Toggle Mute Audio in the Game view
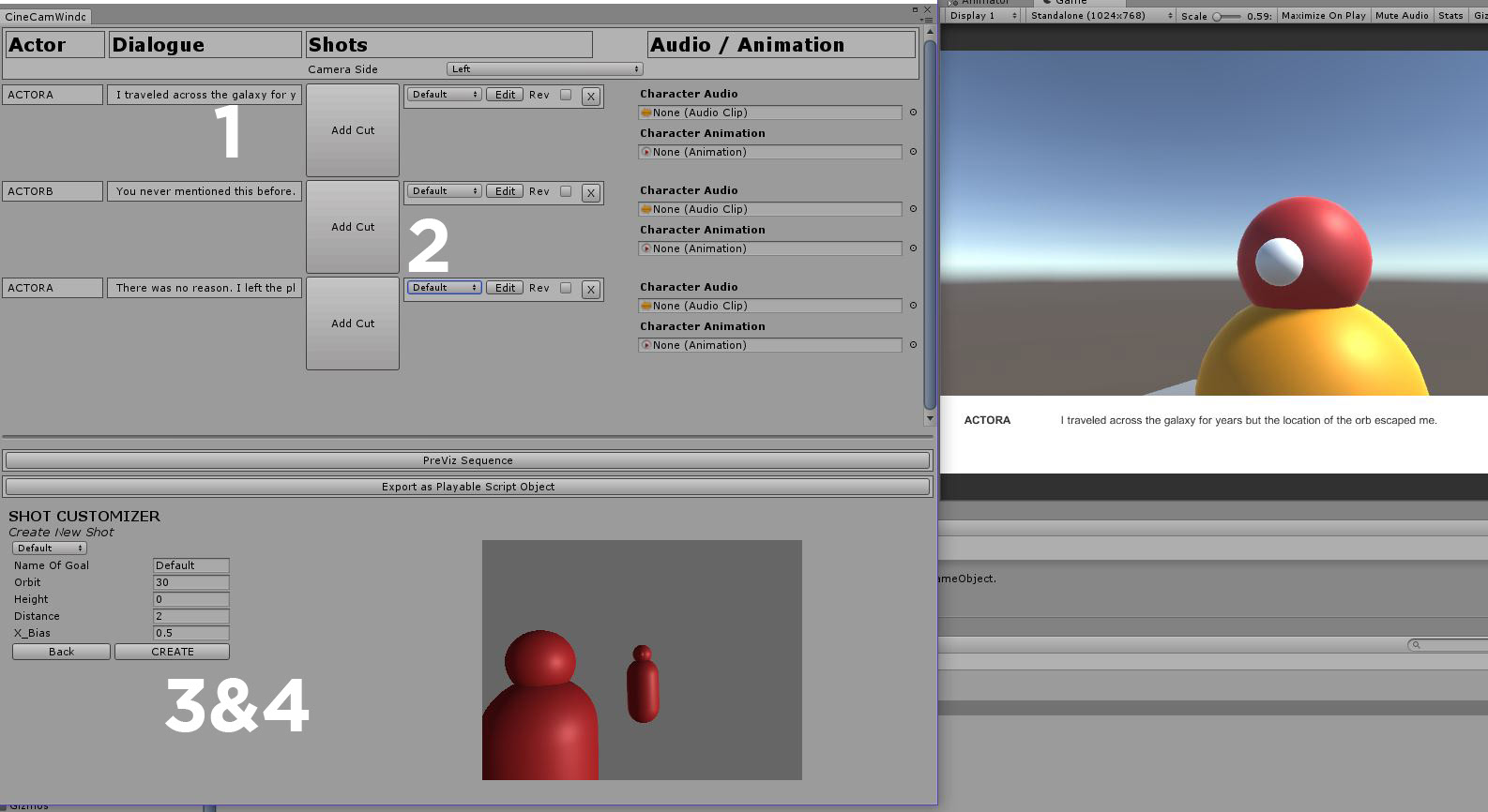The width and height of the screenshot is (1488, 812). [1402, 16]
